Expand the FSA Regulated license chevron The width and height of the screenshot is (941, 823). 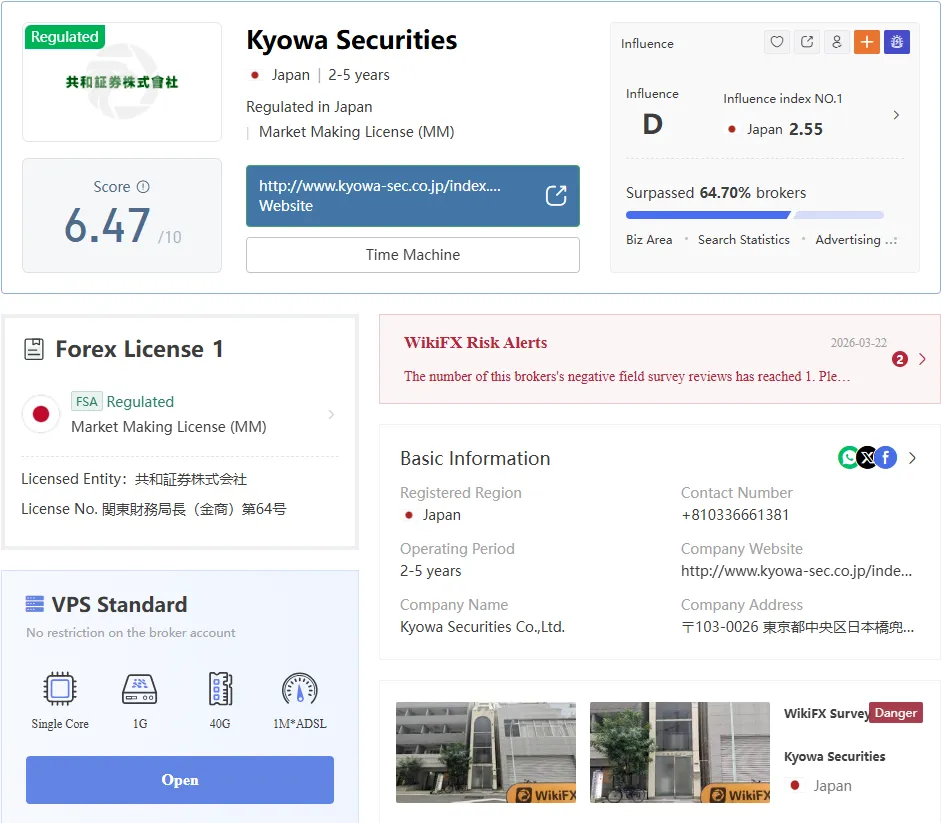click(331, 414)
